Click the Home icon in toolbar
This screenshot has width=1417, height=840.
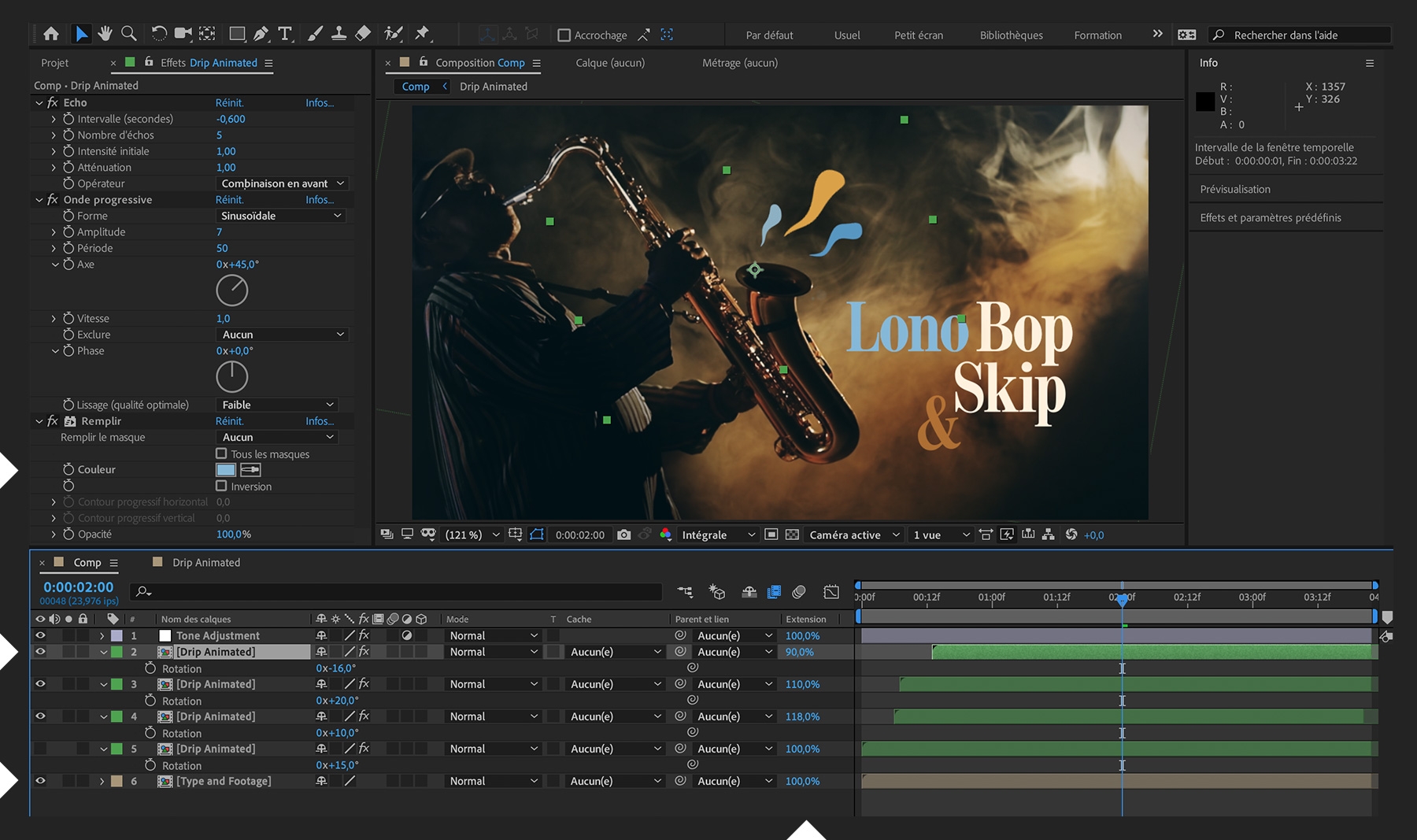pos(51,34)
